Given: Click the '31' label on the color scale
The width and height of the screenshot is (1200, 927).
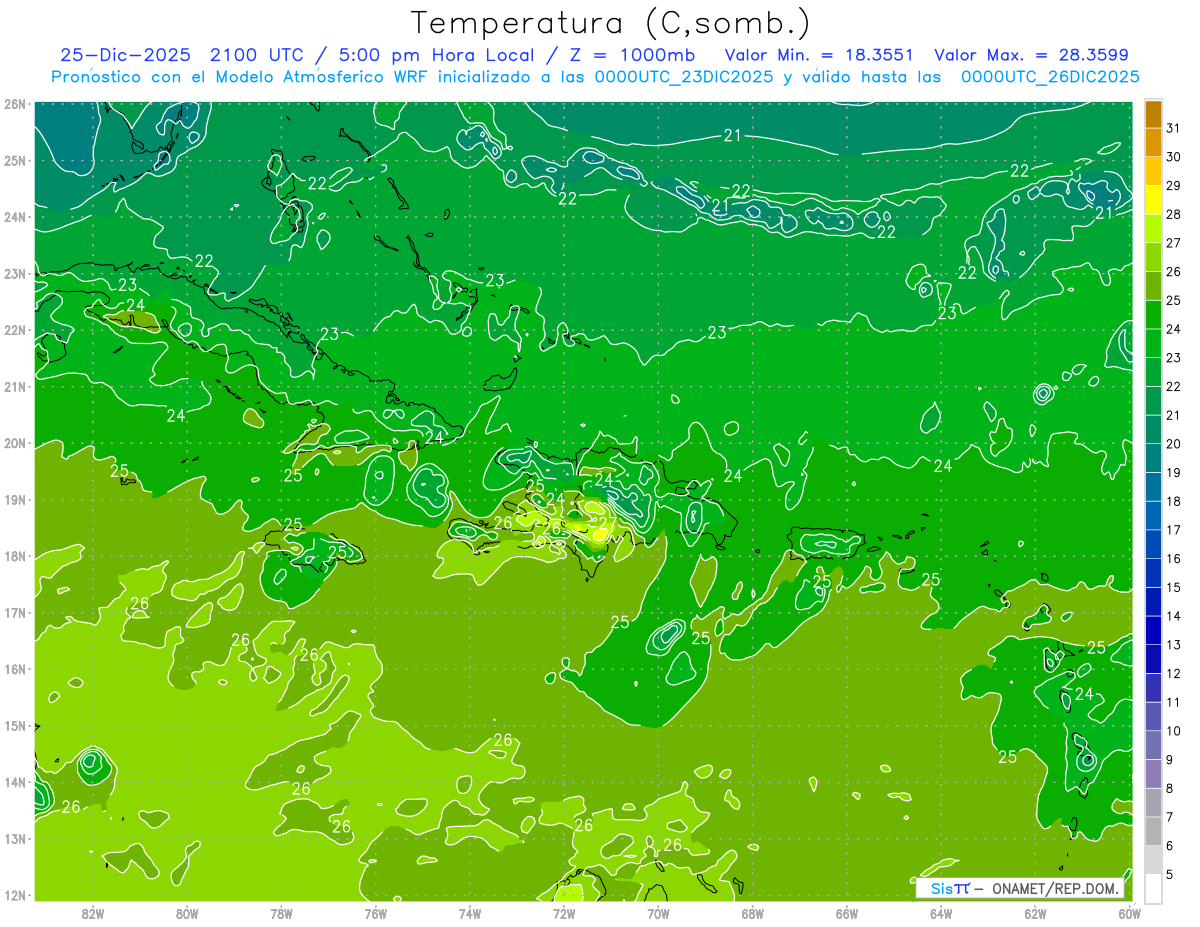Looking at the screenshot, I should 1174,128.
